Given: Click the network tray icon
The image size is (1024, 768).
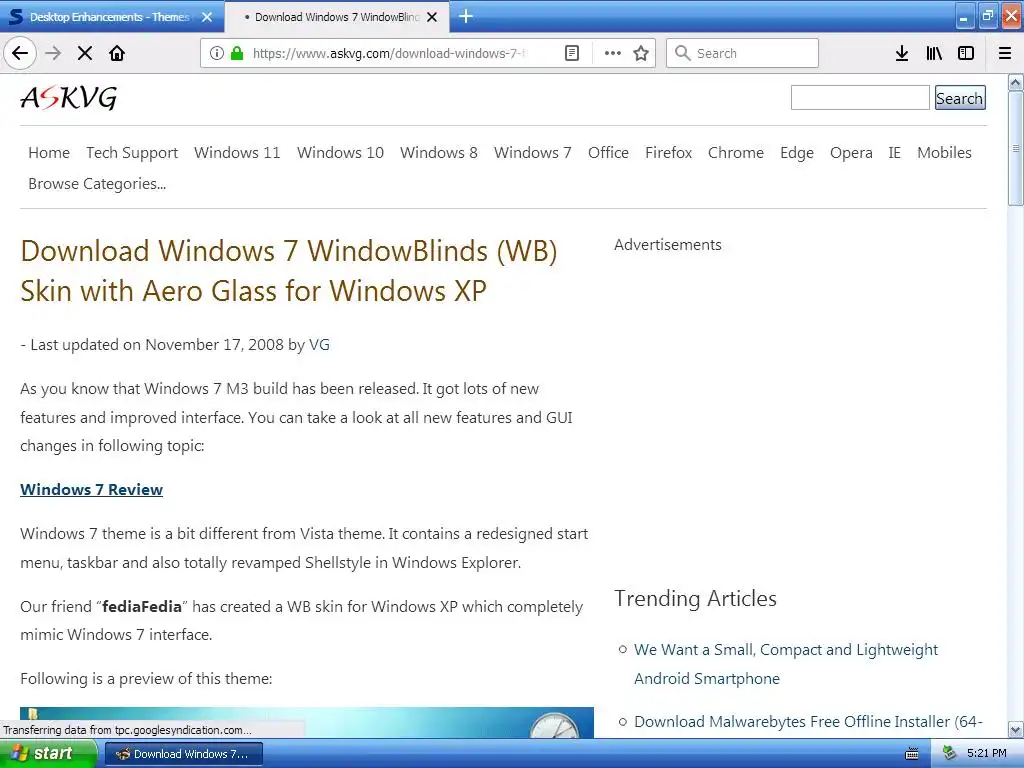Looking at the screenshot, I should click(949, 754).
